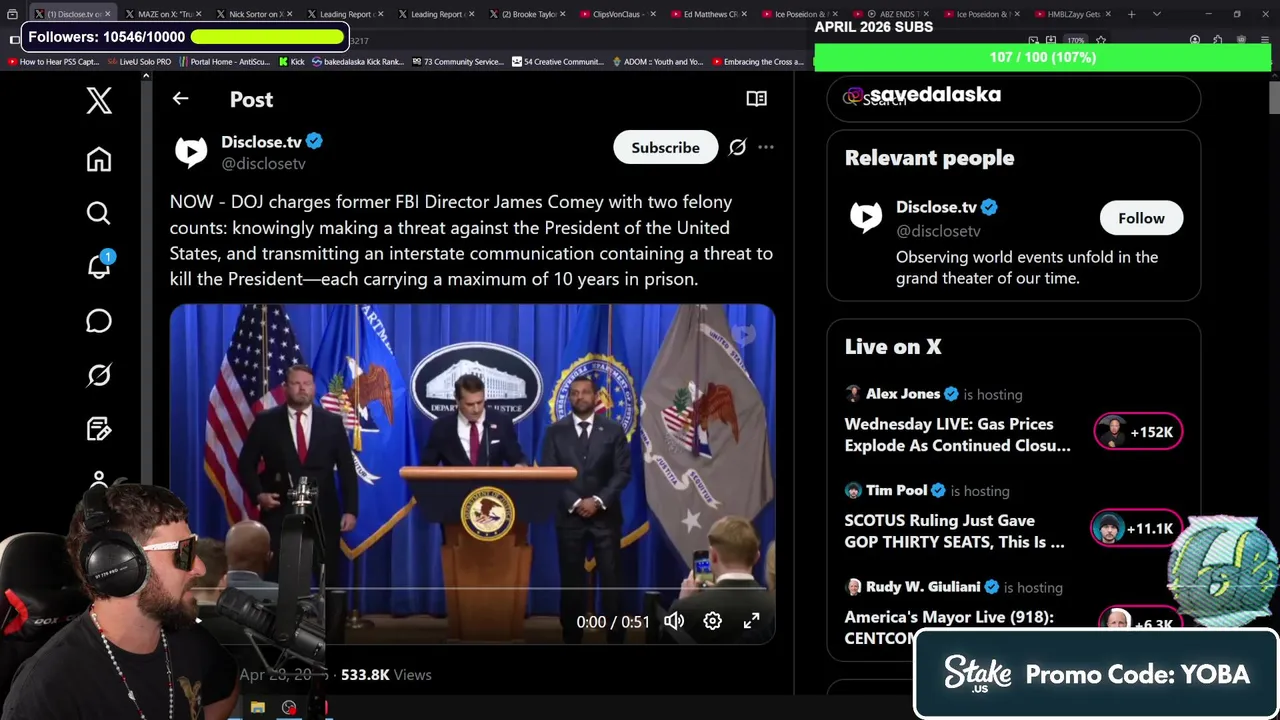This screenshot has width=1280, height=720.
Task: Open Embracing the Cross bookmark
Action: pos(758,62)
